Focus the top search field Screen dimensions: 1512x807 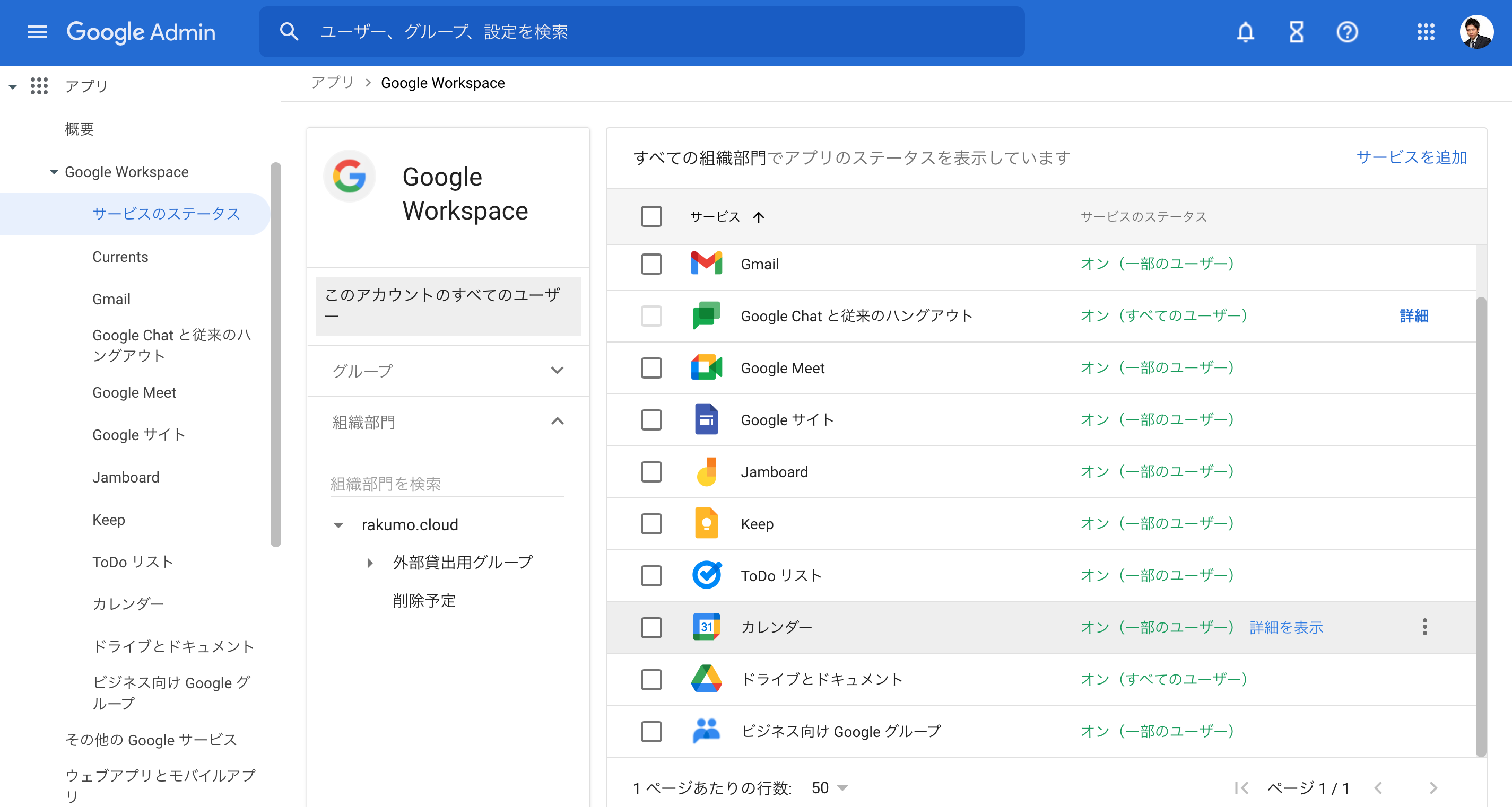pyautogui.click(x=641, y=32)
